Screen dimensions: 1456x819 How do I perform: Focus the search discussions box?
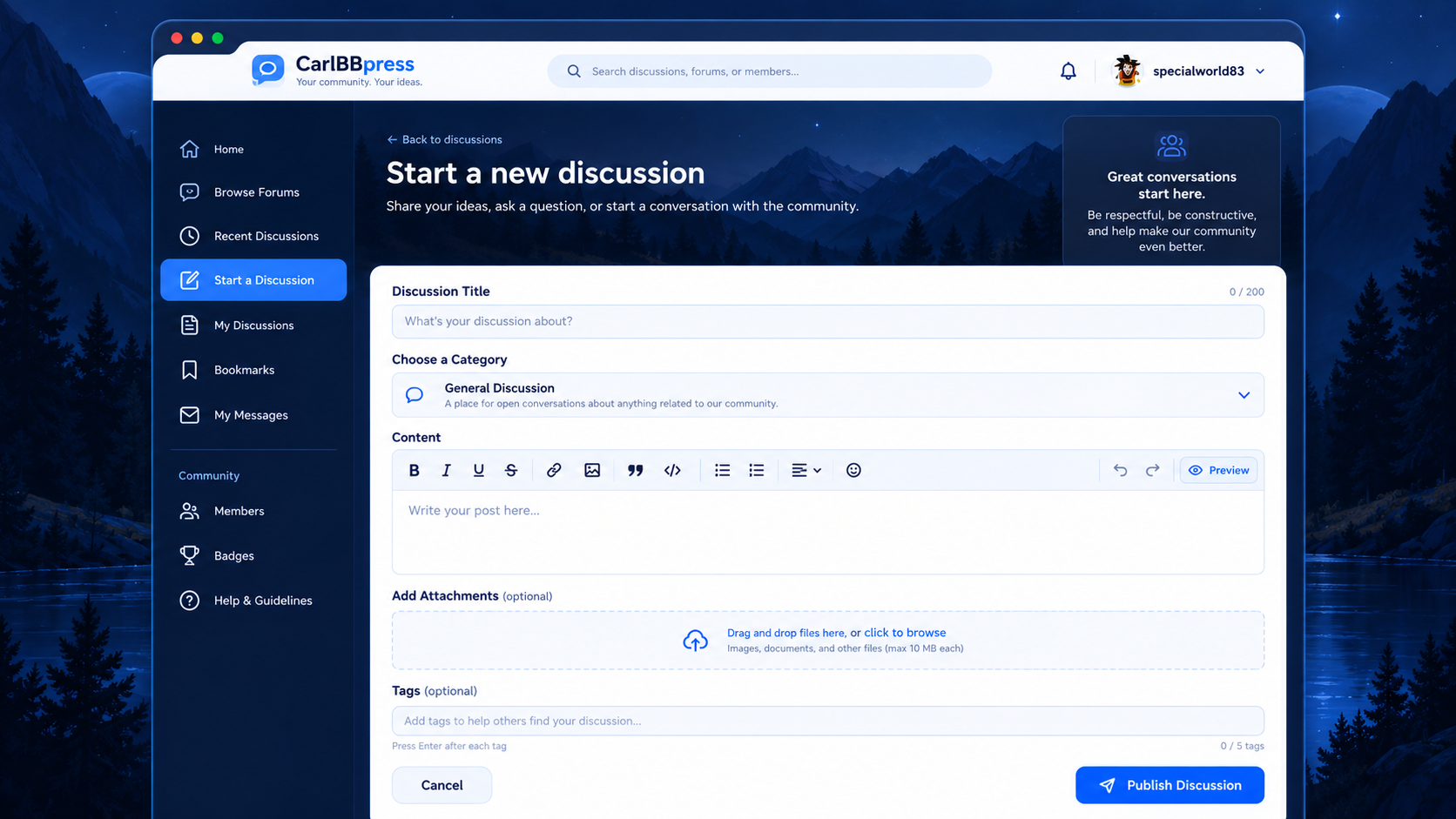click(x=769, y=71)
